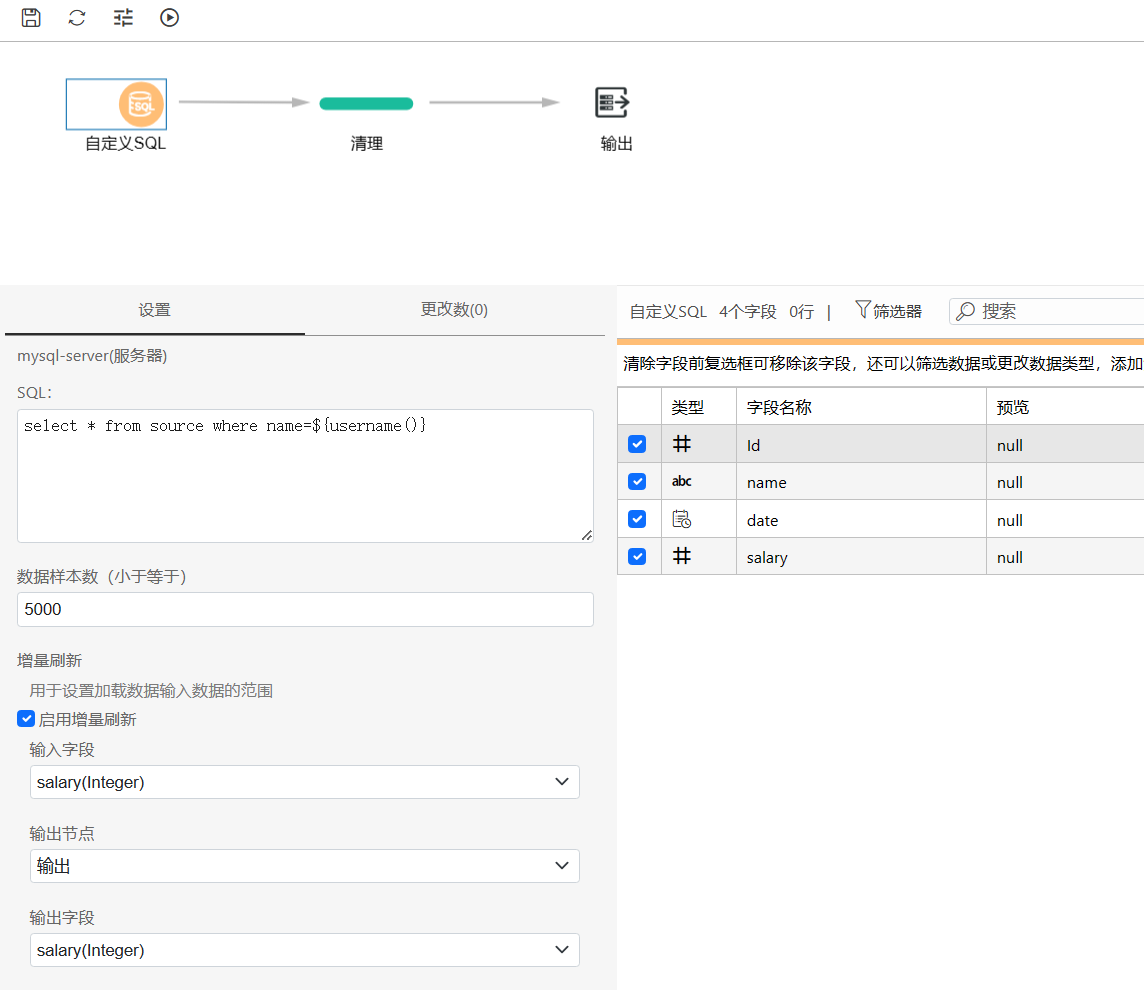This screenshot has width=1144, height=990.
Task: Switch to the 设置 tab
Action: pos(155,310)
